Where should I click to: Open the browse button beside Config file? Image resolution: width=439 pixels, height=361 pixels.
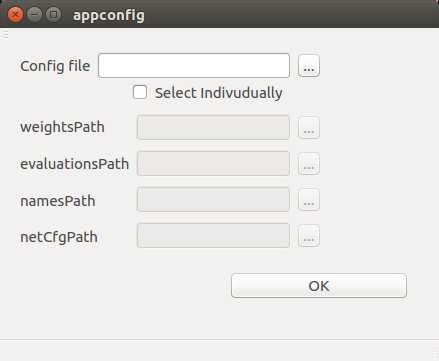coord(309,66)
